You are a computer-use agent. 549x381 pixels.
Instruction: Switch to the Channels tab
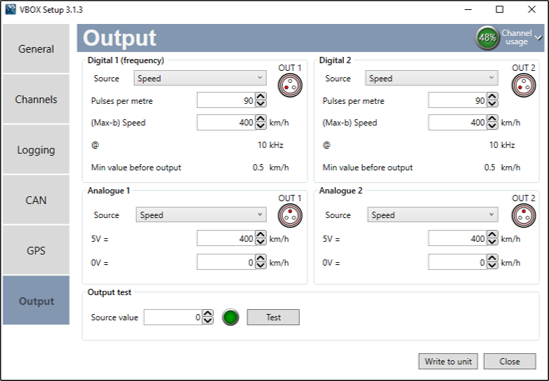click(36, 99)
